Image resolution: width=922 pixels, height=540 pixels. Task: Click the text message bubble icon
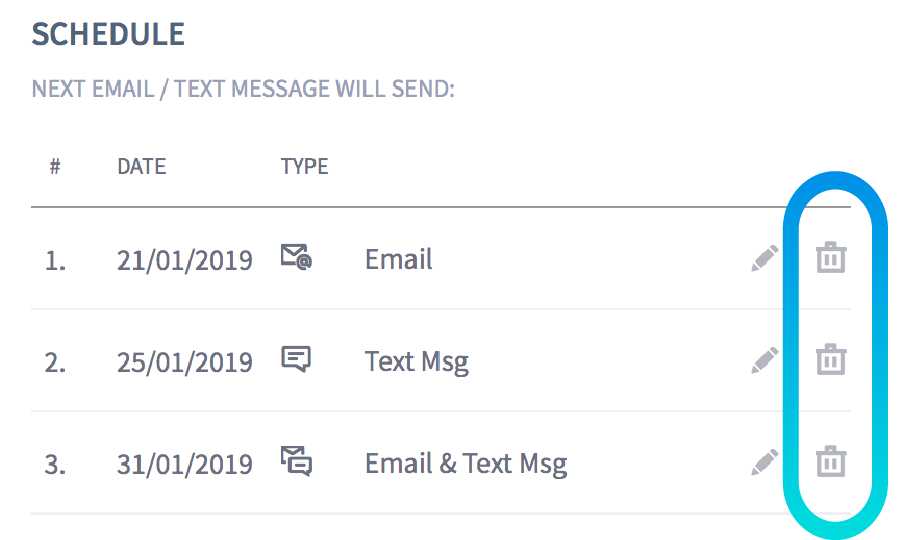[296, 360]
